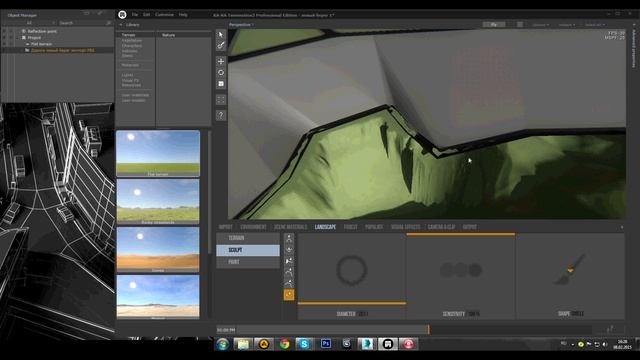
Task: Click the square icon next to Fly button
Action: pos(520,24)
